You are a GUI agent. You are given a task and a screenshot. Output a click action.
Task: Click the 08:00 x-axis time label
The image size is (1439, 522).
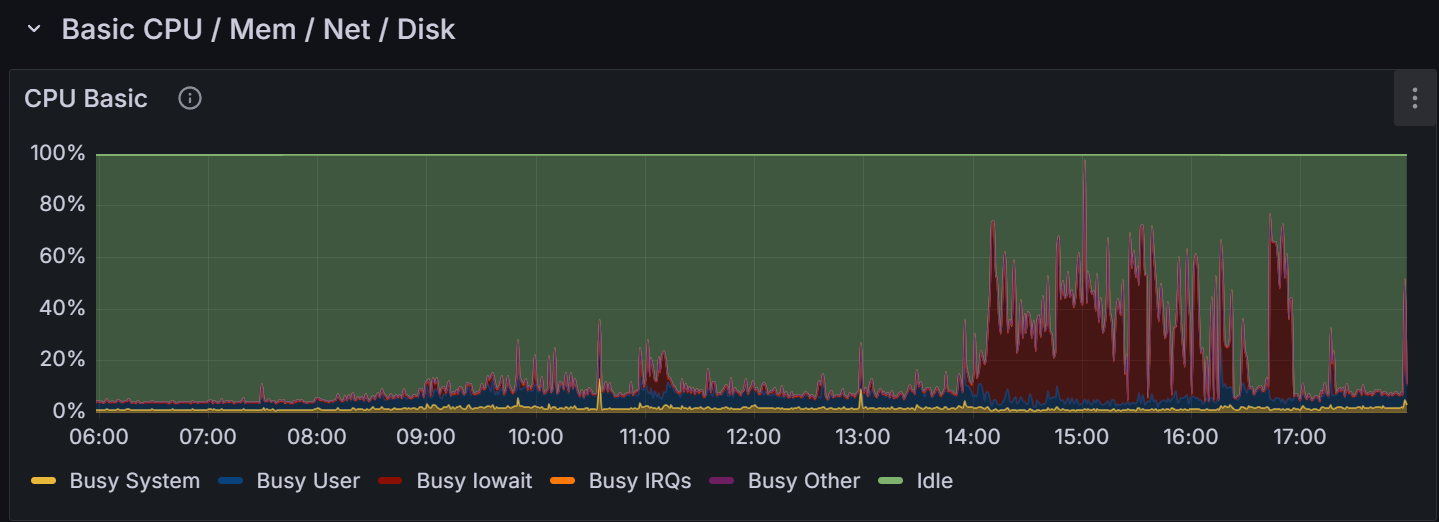point(317,437)
